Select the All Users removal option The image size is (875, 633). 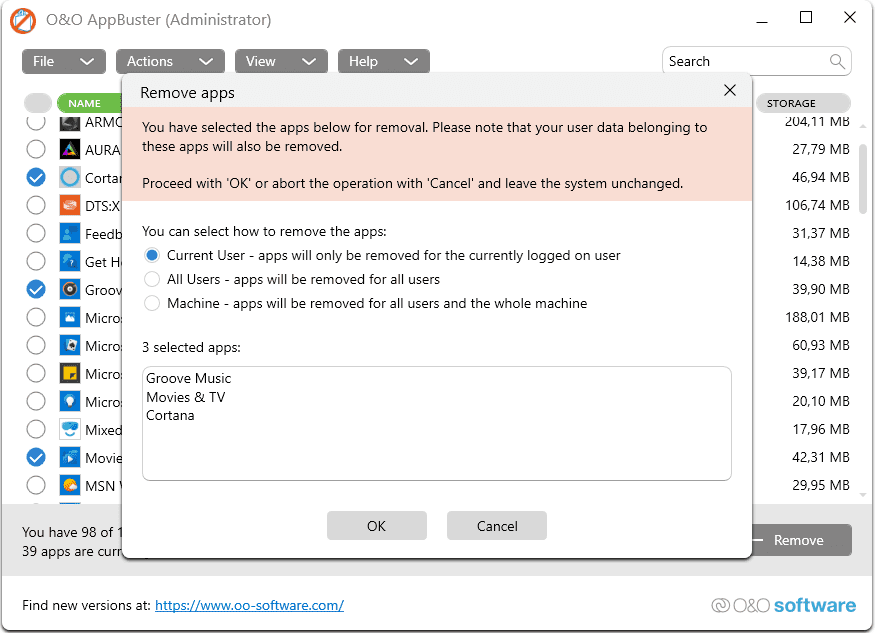pos(153,279)
